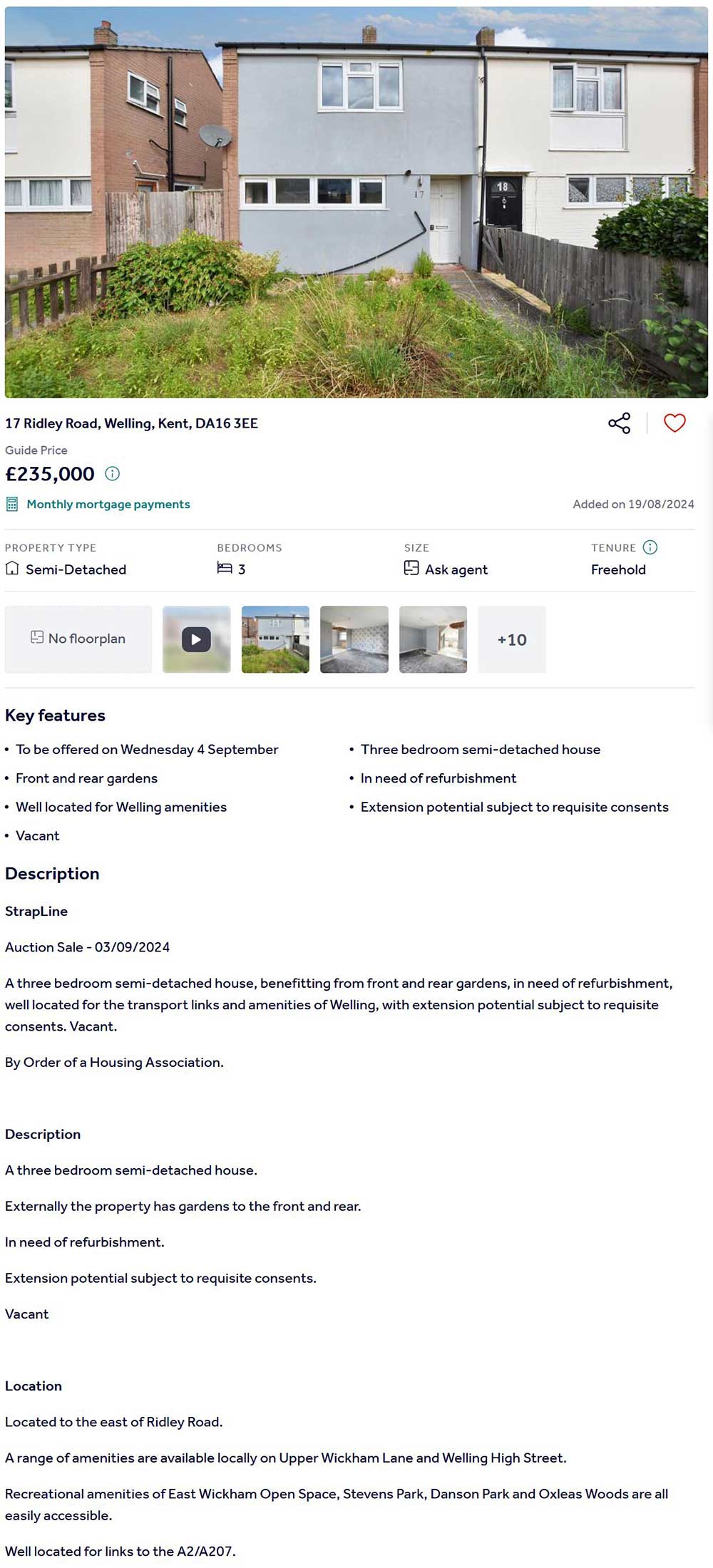
Task: Play the property video thumbnail
Action: (197, 639)
